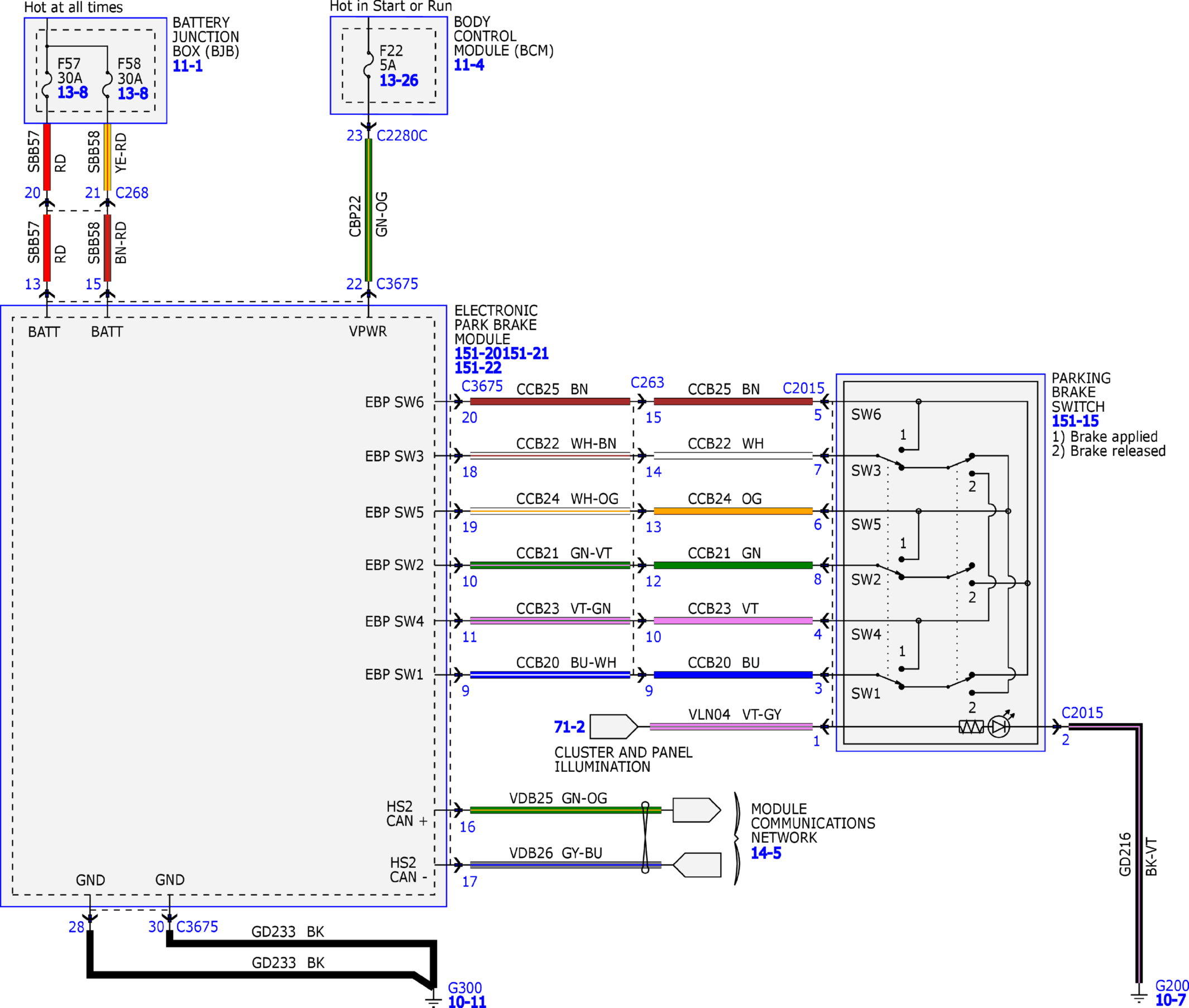Viewport: 1189px width, 1008px height.
Task: Select the CCB24 OG wire label
Action: (725, 498)
